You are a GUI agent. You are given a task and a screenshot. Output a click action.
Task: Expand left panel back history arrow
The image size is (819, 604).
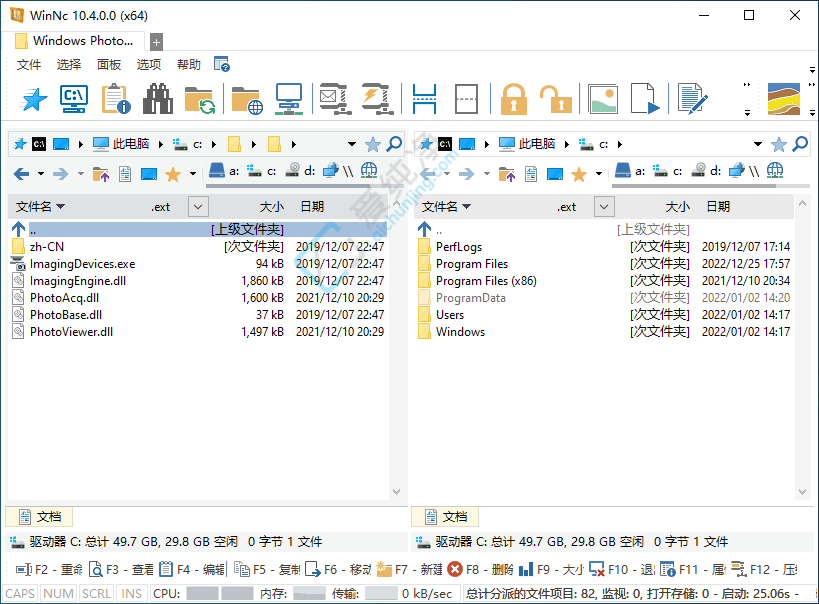[41, 173]
